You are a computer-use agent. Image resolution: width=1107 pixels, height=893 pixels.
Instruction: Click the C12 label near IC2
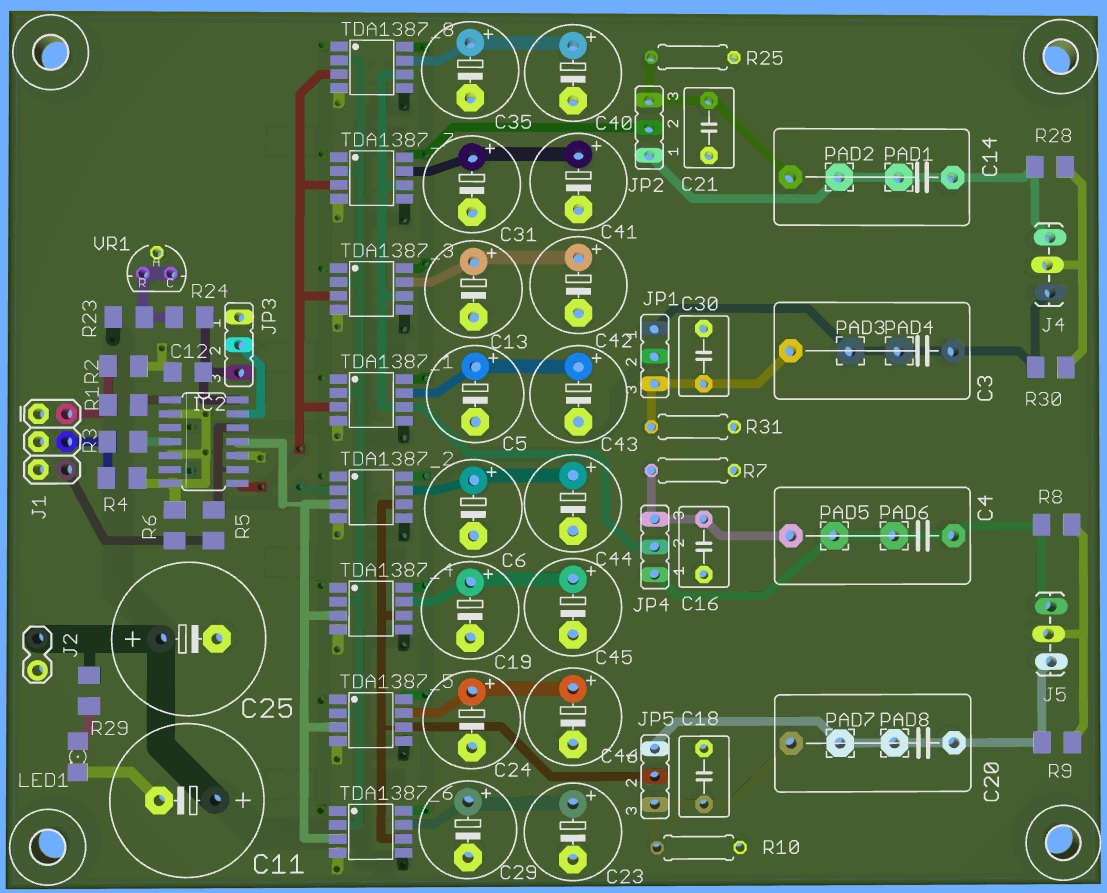click(x=189, y=352)
